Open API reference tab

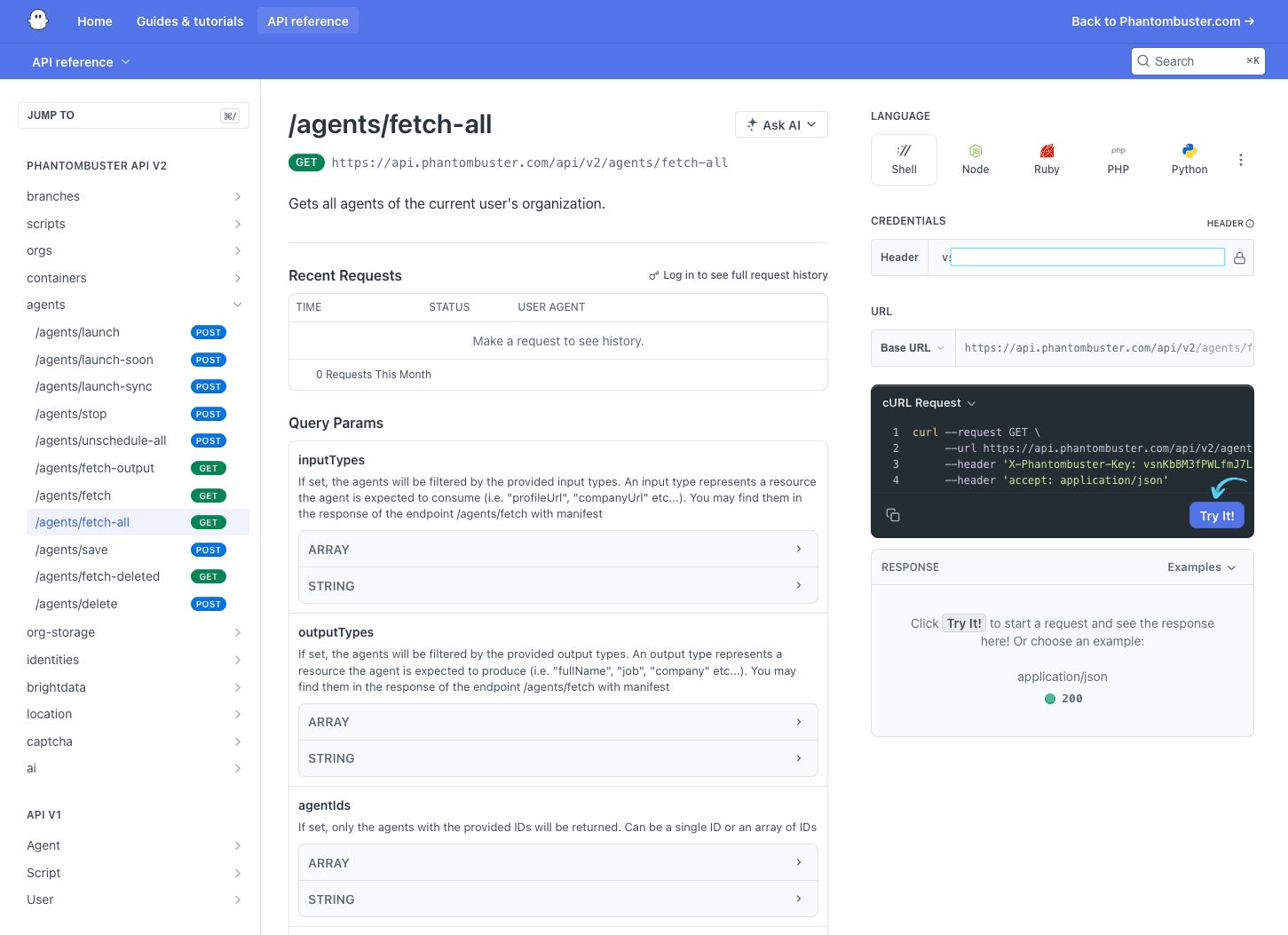308,21
